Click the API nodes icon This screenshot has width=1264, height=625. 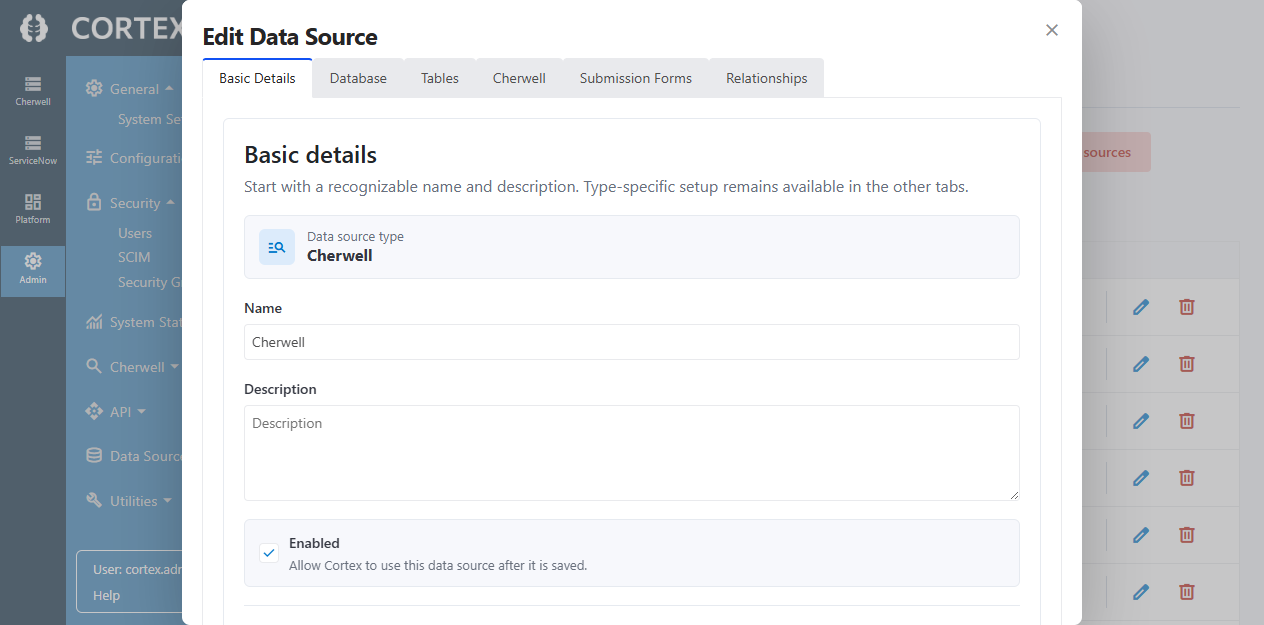tap(94, 411)
